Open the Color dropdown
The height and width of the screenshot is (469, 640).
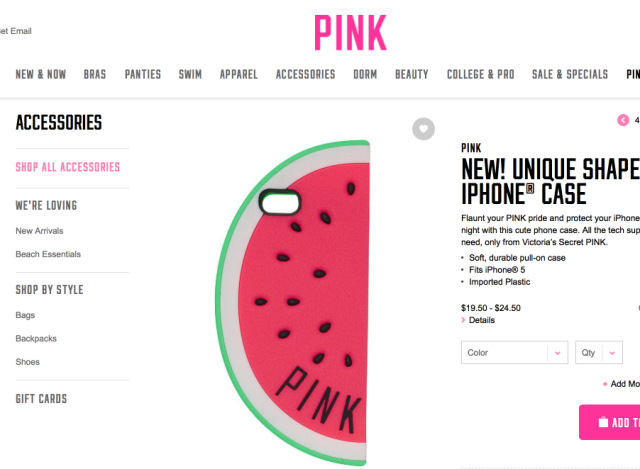click(514, 352)
